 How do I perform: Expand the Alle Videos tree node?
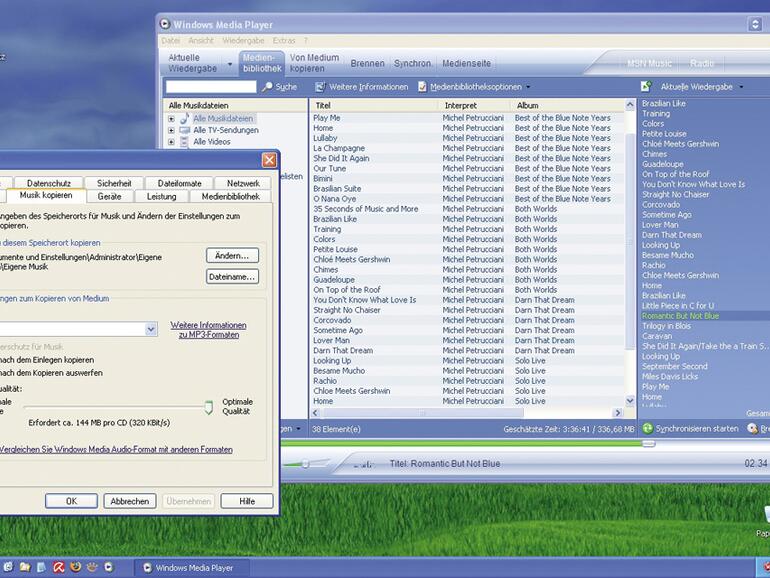click(x=171, y=142)
